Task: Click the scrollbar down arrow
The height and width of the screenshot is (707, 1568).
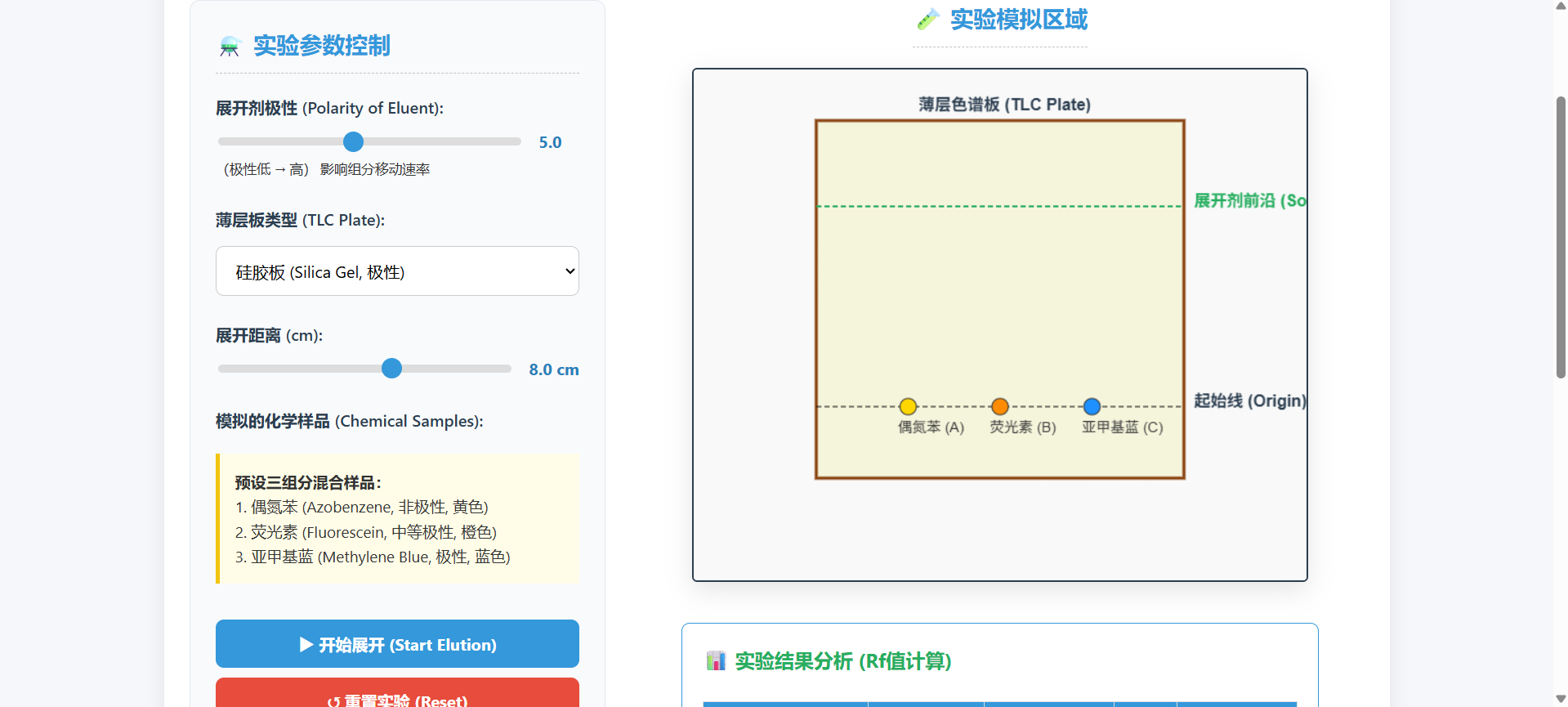Action: pos(1561,699)
